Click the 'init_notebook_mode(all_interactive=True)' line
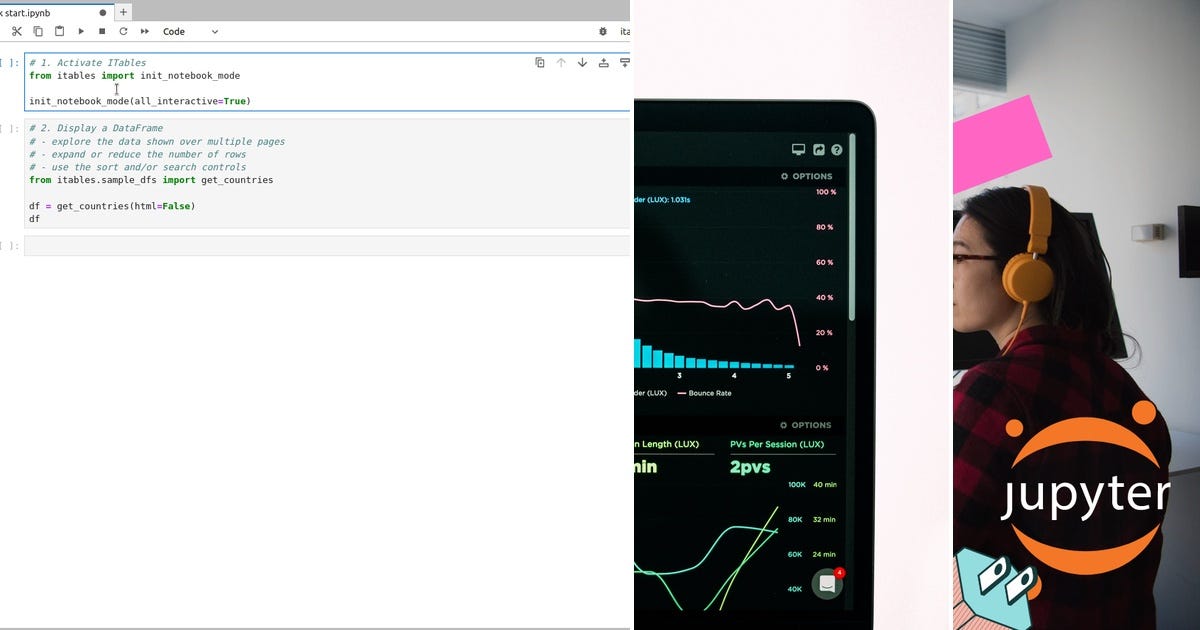Image resolution: width=1200 pixels, height=630 pixels. [x=140, y=101]
